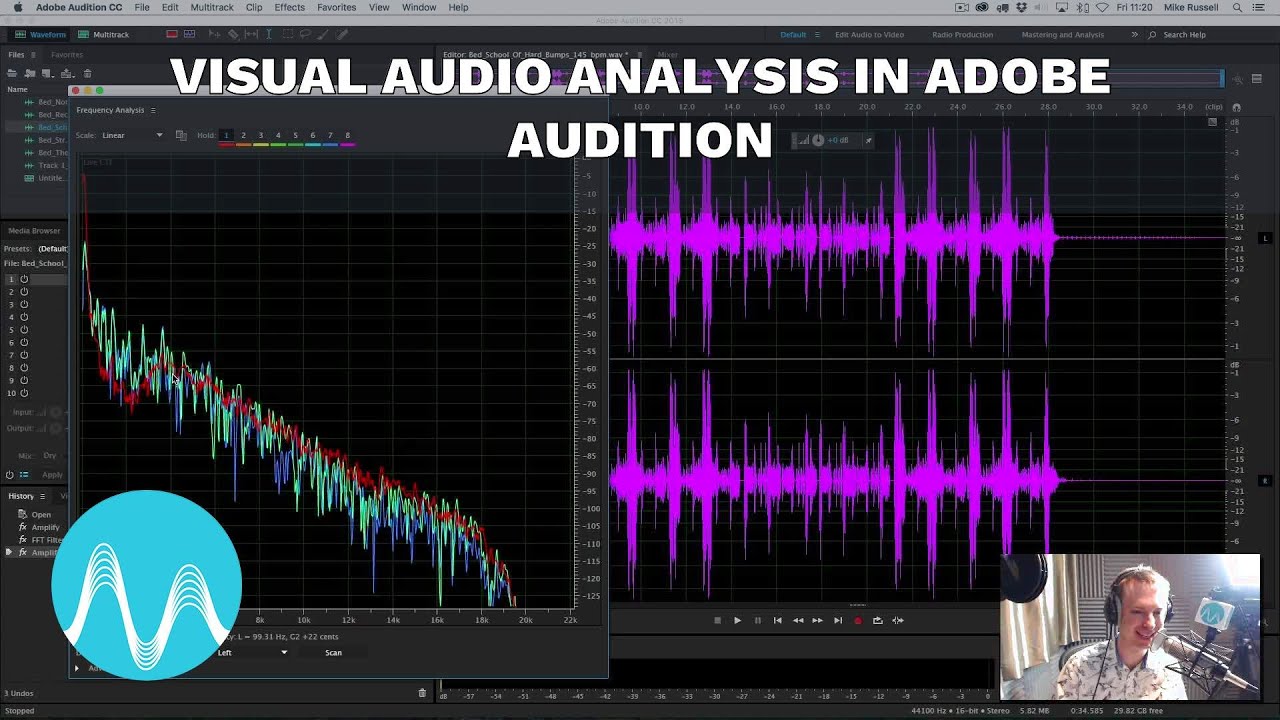Click the Scan button

pyautogui.click(x=333, y=653)
